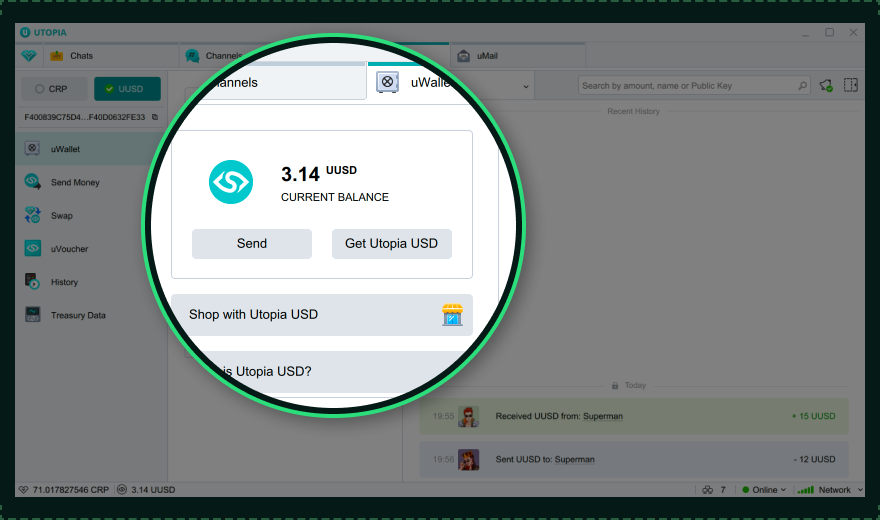Open uWallet in sidebar
The image size is (880, 520).
[91, 149]
